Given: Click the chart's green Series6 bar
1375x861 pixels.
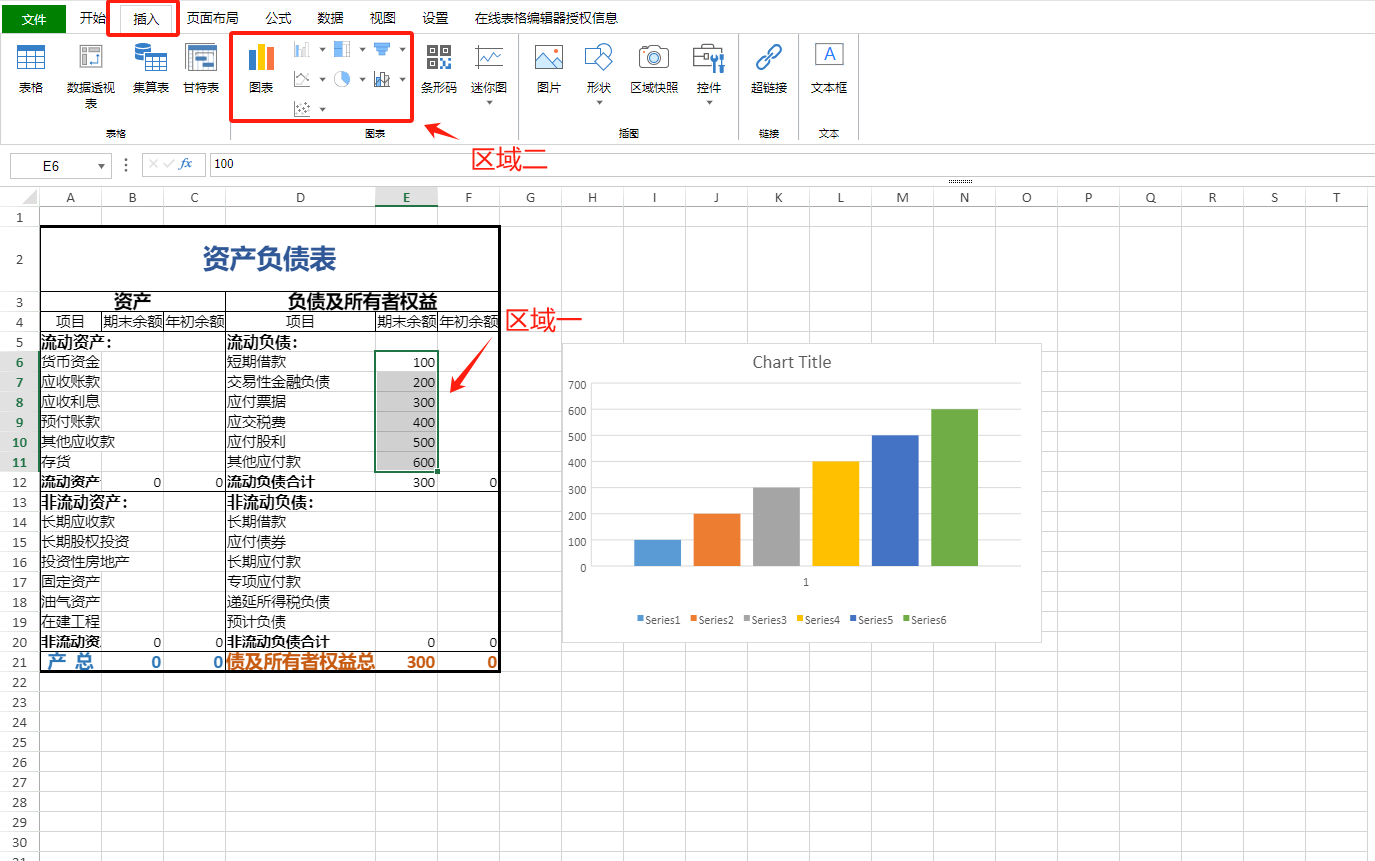Looking at the screenshot, I should [x=954, y=488].
